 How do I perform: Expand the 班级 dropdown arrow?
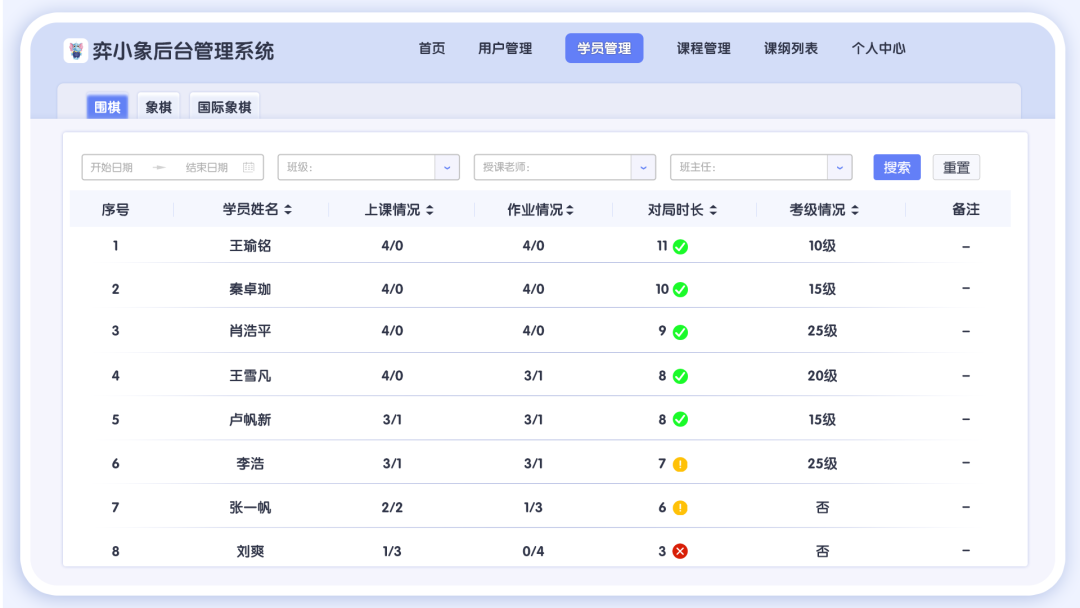[447, 167]
